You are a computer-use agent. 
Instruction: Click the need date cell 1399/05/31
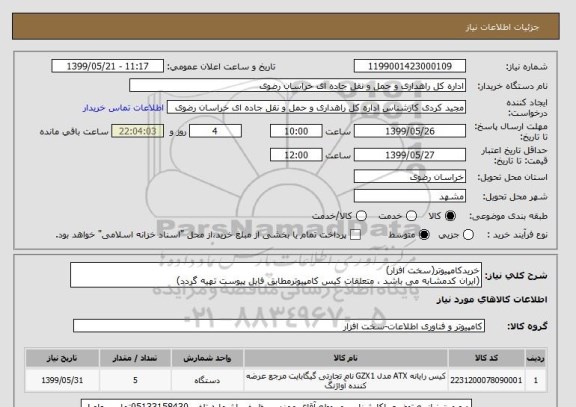(x=62, y=380)
